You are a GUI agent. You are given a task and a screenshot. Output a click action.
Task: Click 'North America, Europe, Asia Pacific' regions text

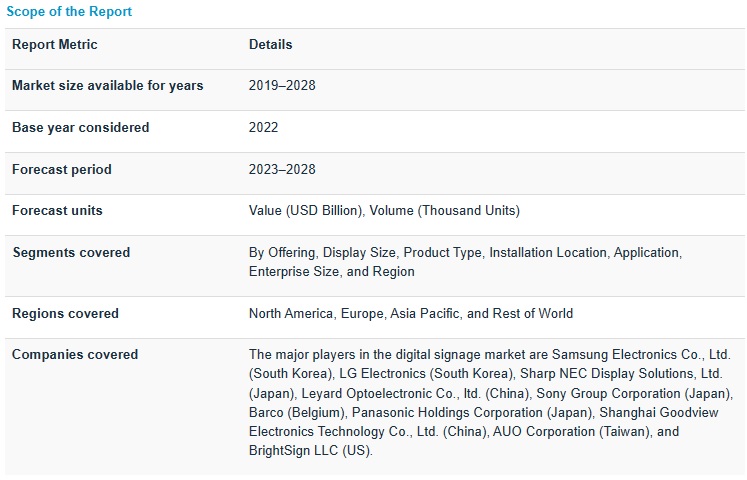click(355, 313)
